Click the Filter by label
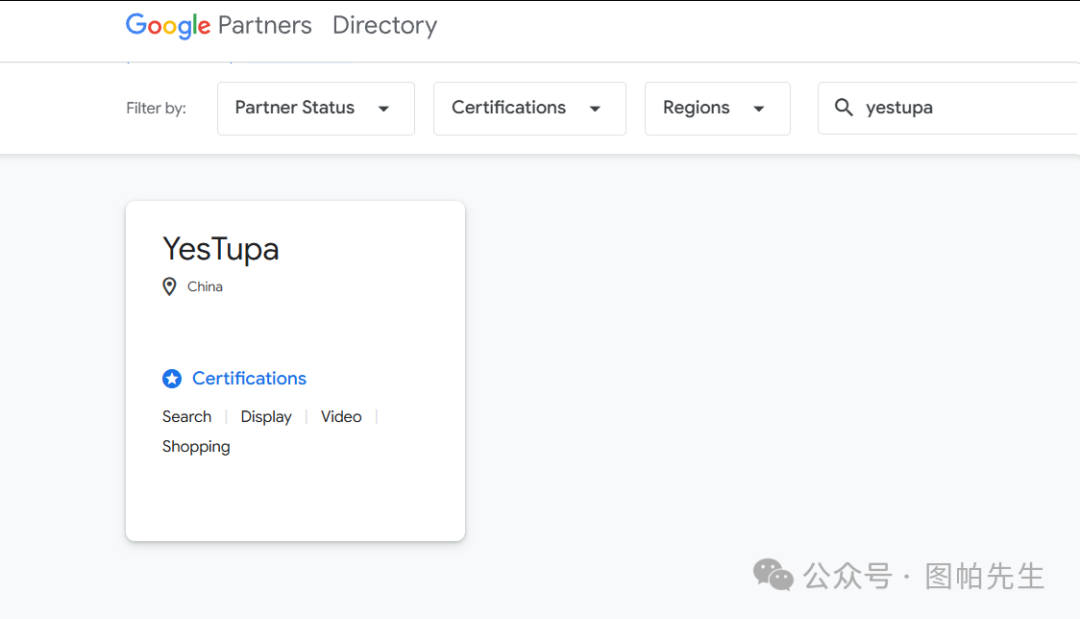Image resolution: width=1080 pixels, height=619 pixels. pyautogui.click(x=156, y=108)
